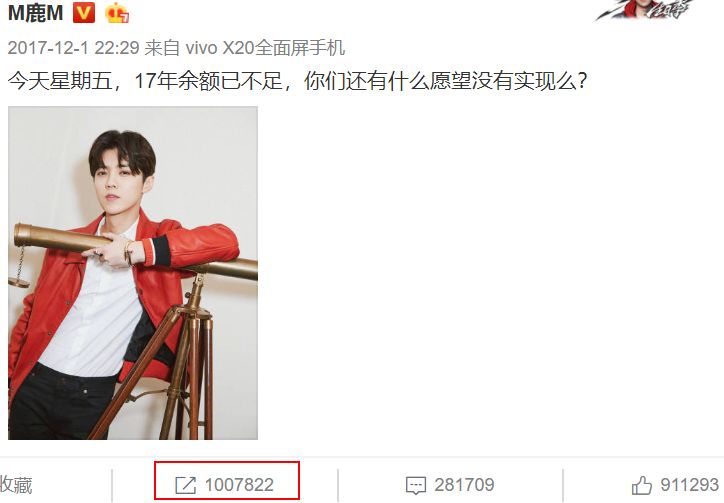Click the repost count 1007822
Screen dimensions: 724x503
tap(239, 485)
